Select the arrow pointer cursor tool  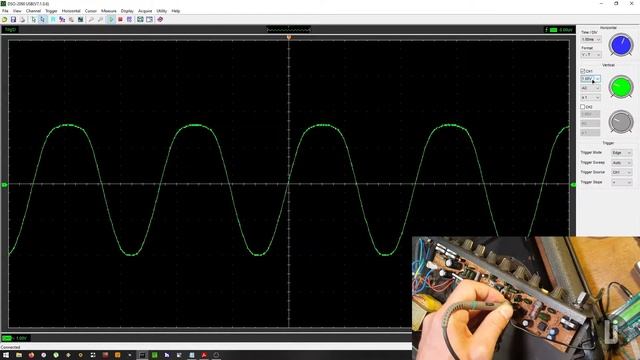tap(33, 20)
